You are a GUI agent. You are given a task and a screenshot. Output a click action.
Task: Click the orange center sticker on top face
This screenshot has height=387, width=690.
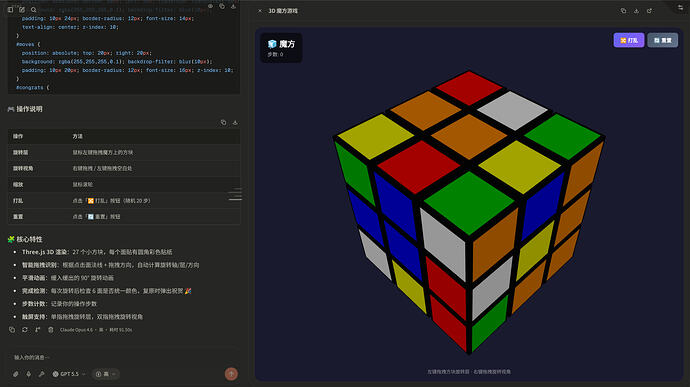[x=469, y=136]
